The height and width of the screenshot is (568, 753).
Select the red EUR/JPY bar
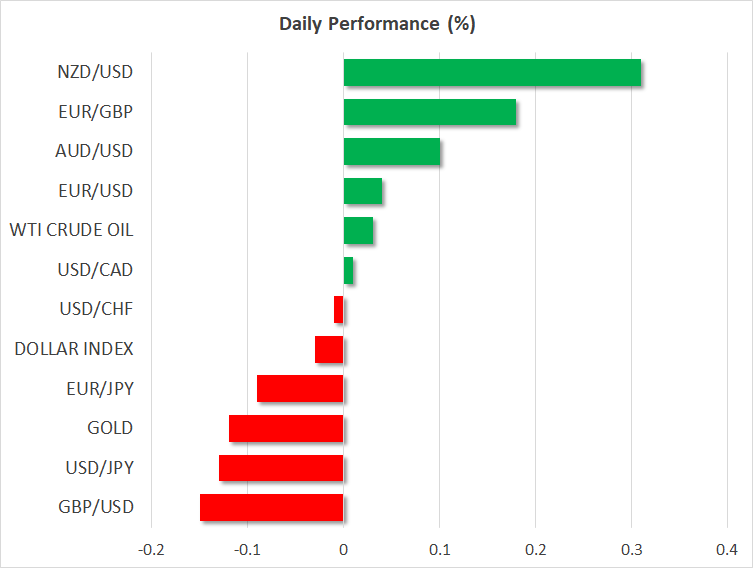point(300,388)
